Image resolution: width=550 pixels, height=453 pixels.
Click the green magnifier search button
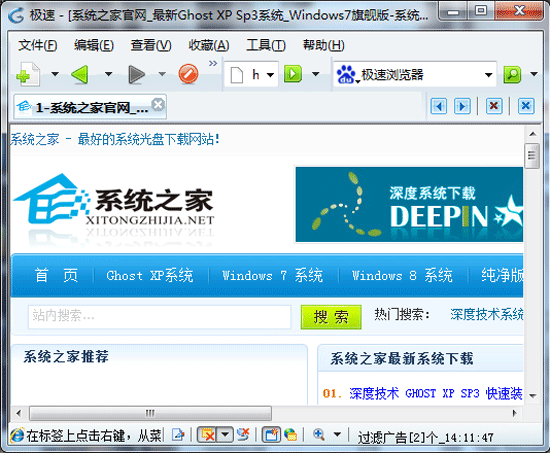pos(512,74)
